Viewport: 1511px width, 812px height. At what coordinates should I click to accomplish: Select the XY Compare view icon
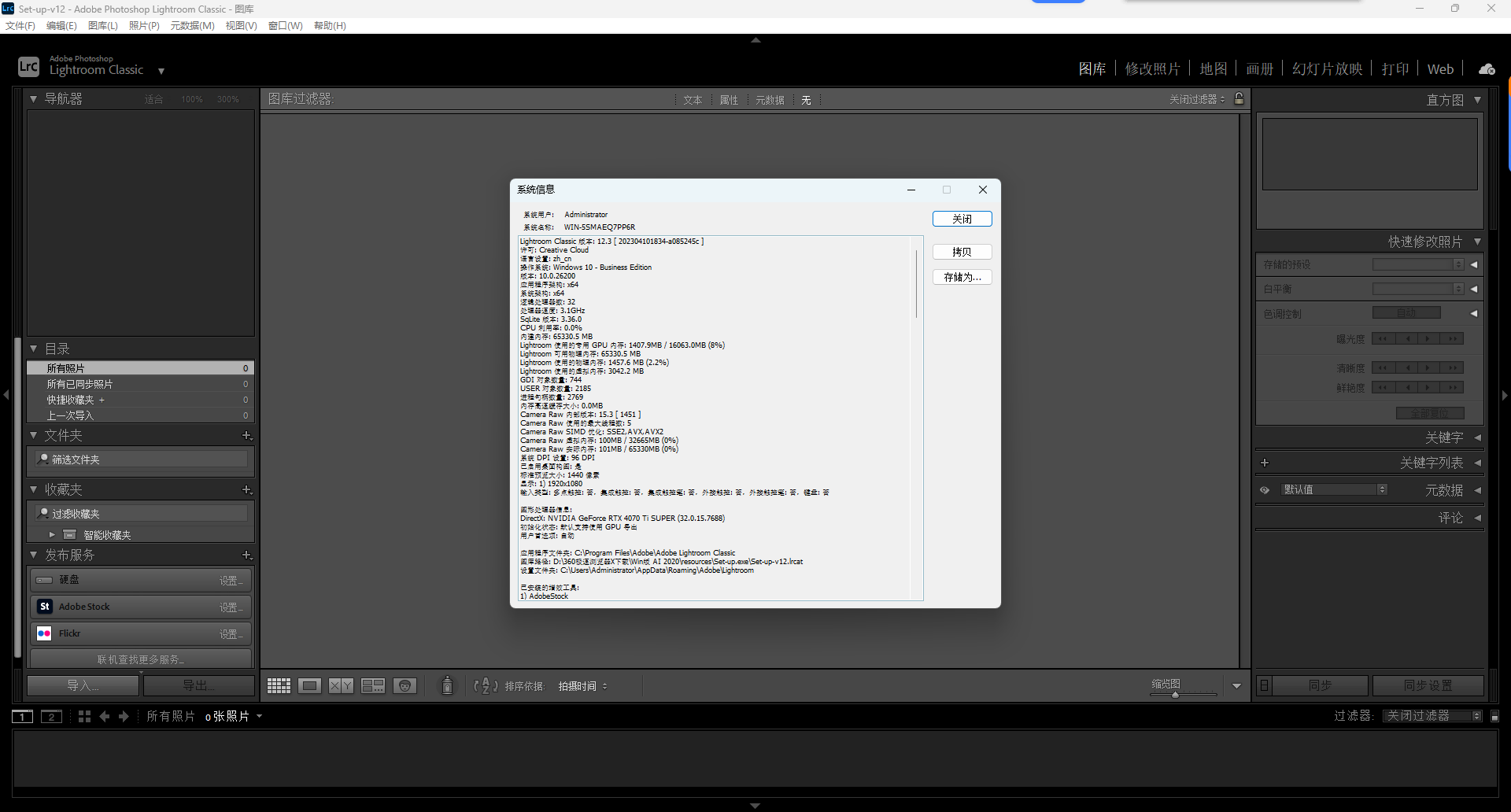[x=341, y=686]
